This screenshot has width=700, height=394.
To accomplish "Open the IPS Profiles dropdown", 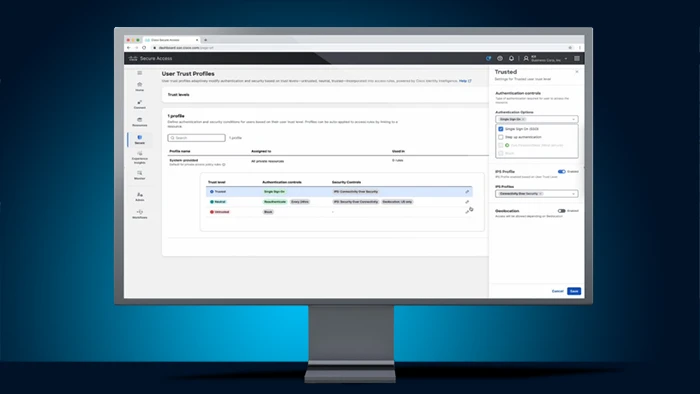I will click(x=537, y=194).
